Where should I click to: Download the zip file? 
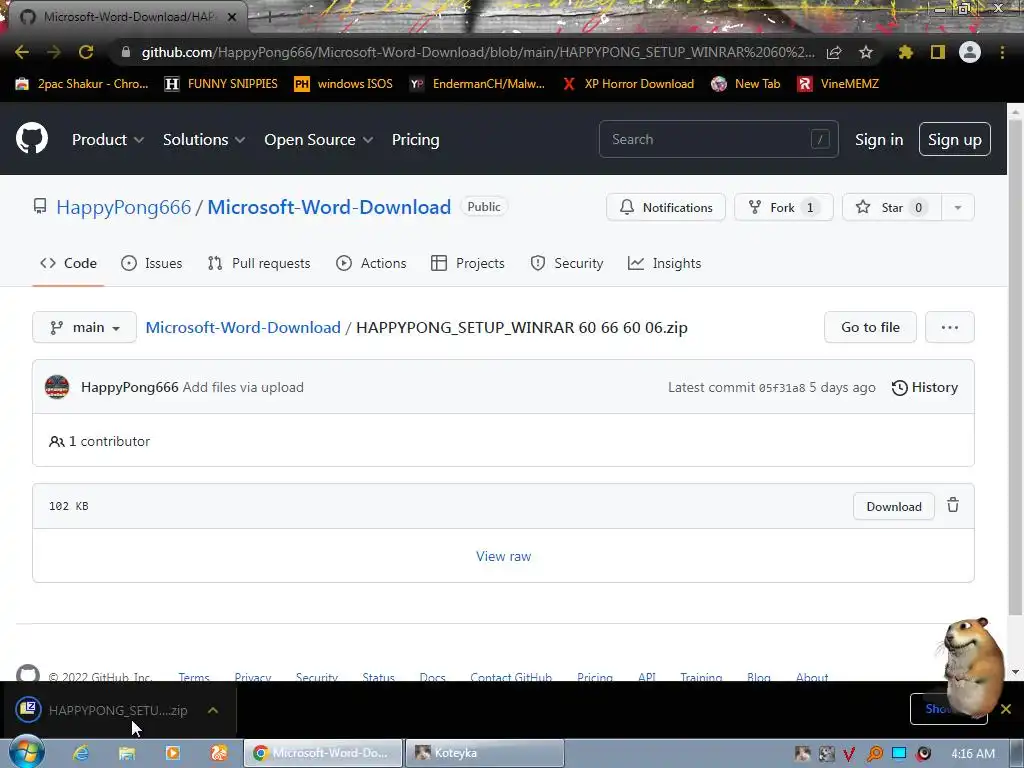[x=893, y=506]
